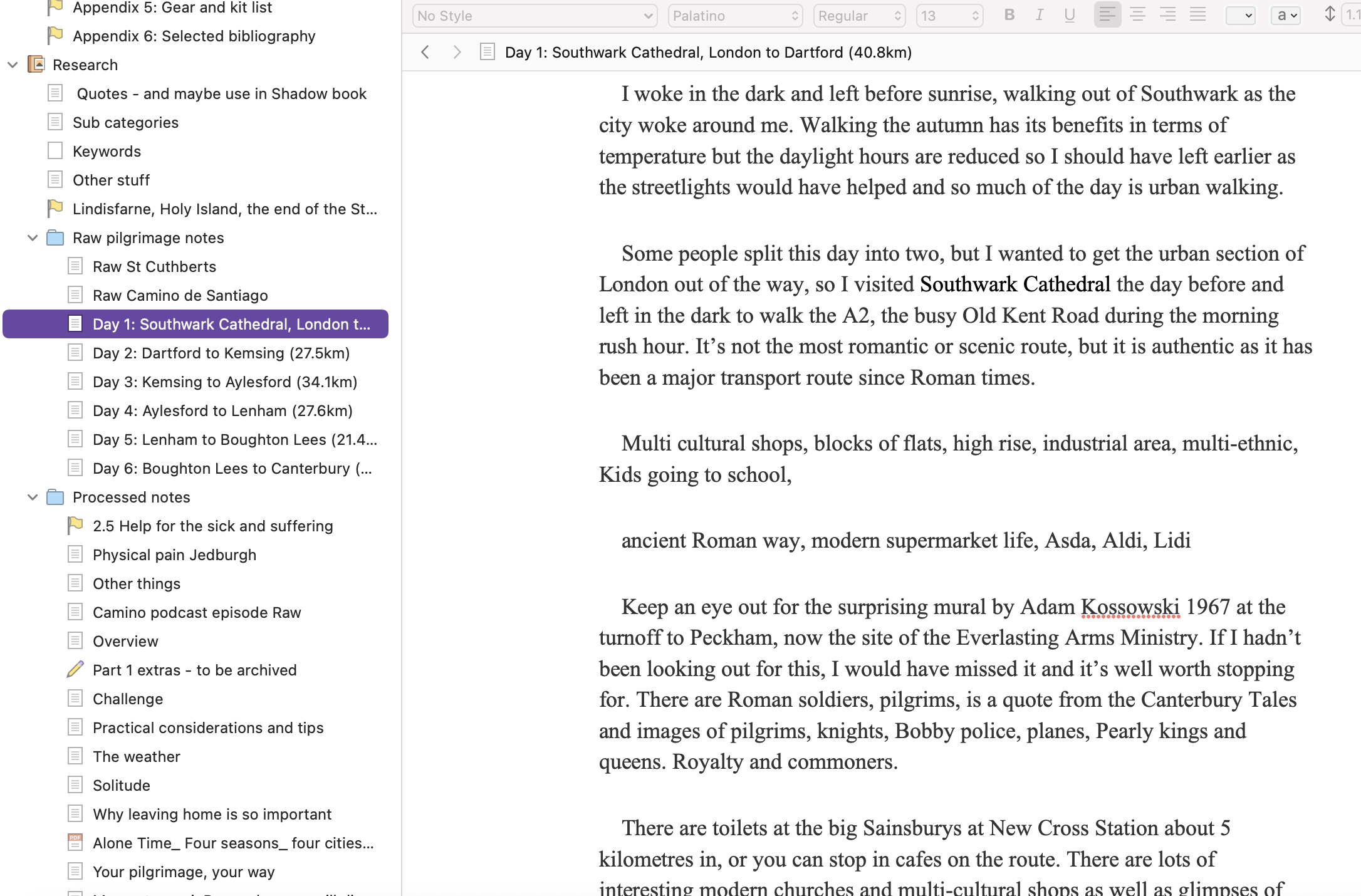Open the line spacing control
This screenshot has height=896, width=1361.
tap(1329, 15)
